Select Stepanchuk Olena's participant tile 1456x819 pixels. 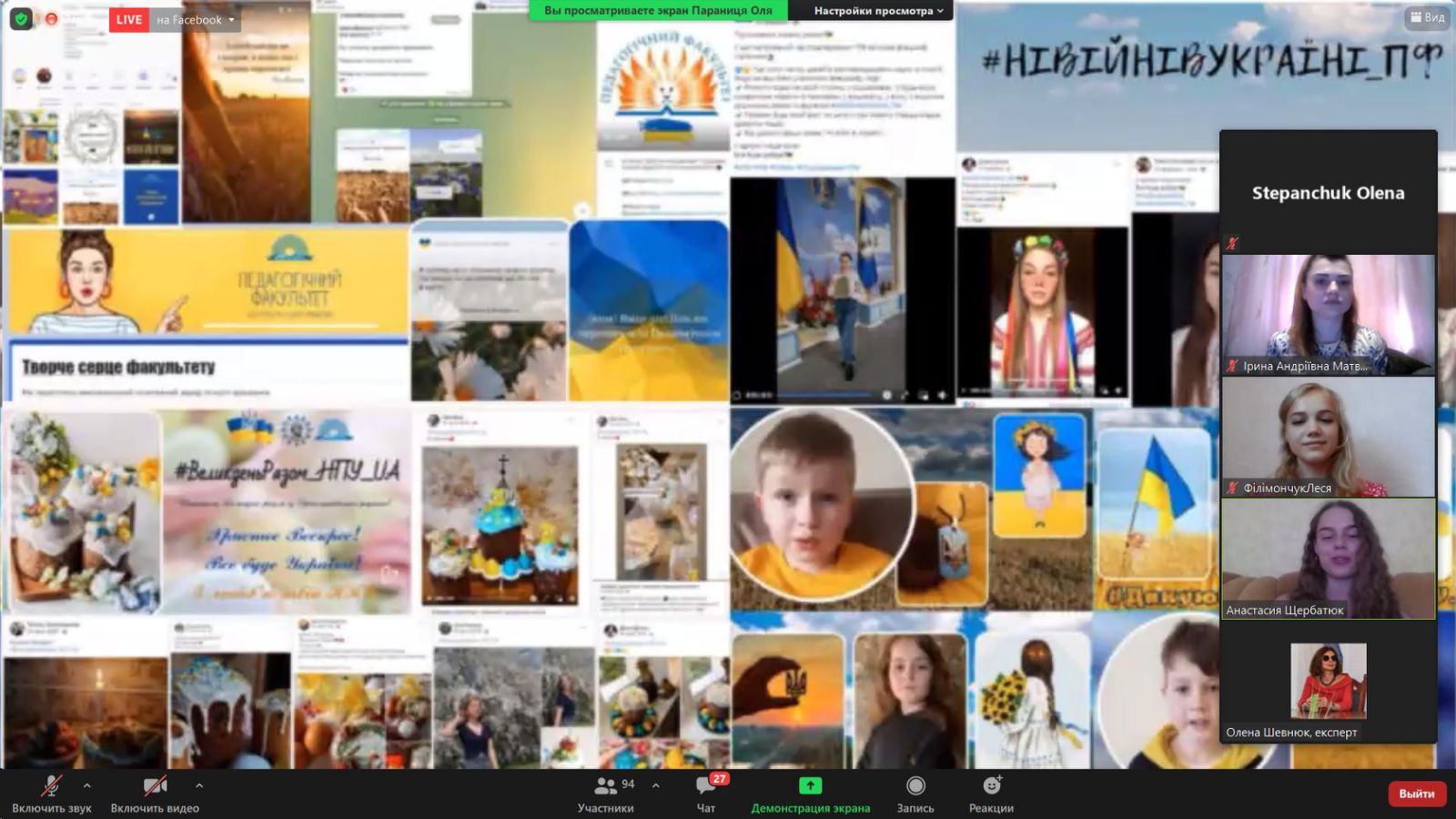point(1328,192)
